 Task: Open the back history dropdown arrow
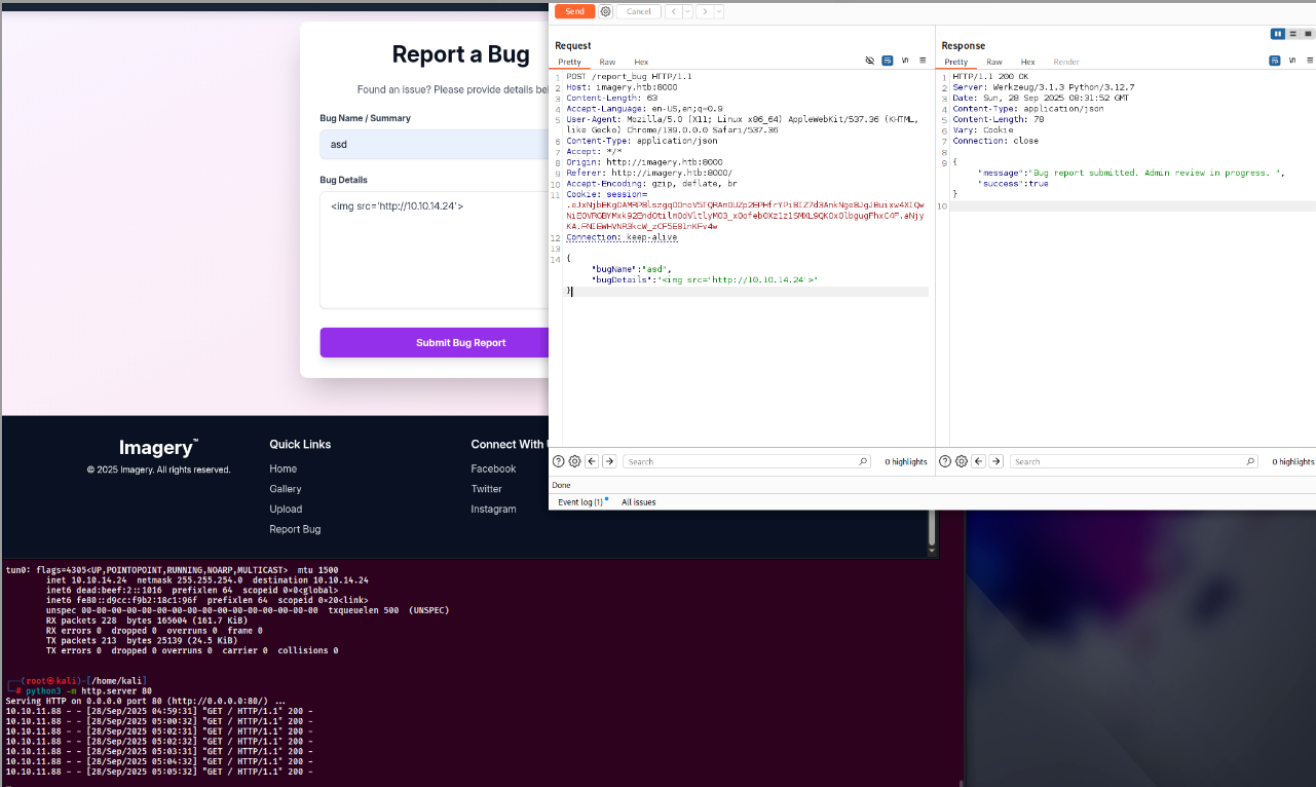(687, 11)
